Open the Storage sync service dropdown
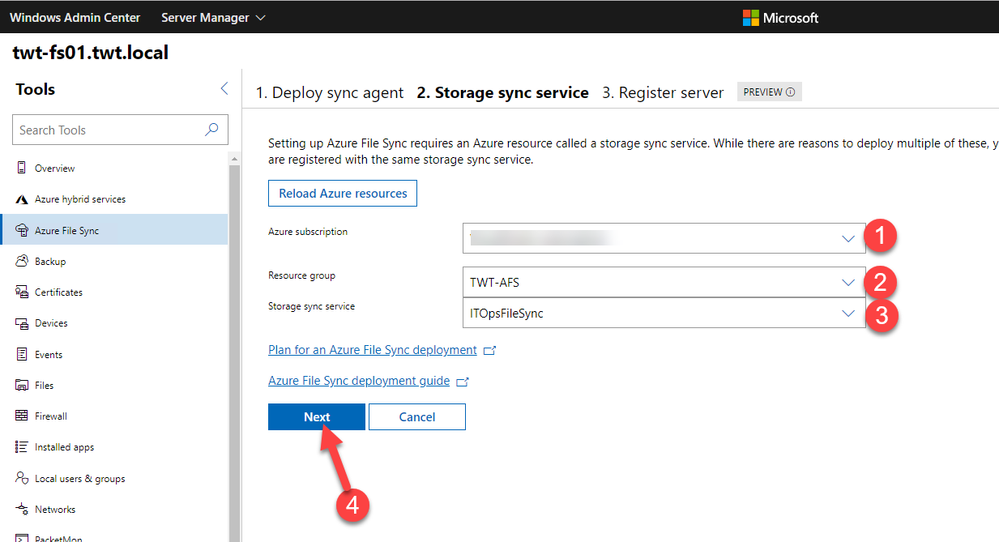The height and width of the screenshot is (542, 999). [664, 313]
